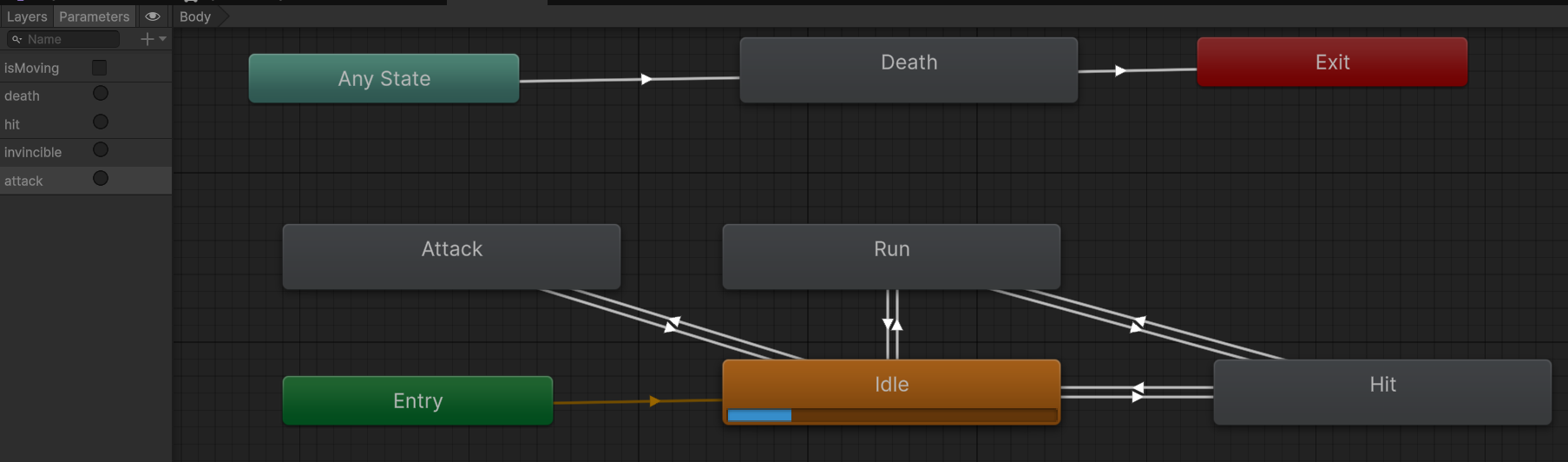Fire the death trigger radio button

click(x=101, y=94)
